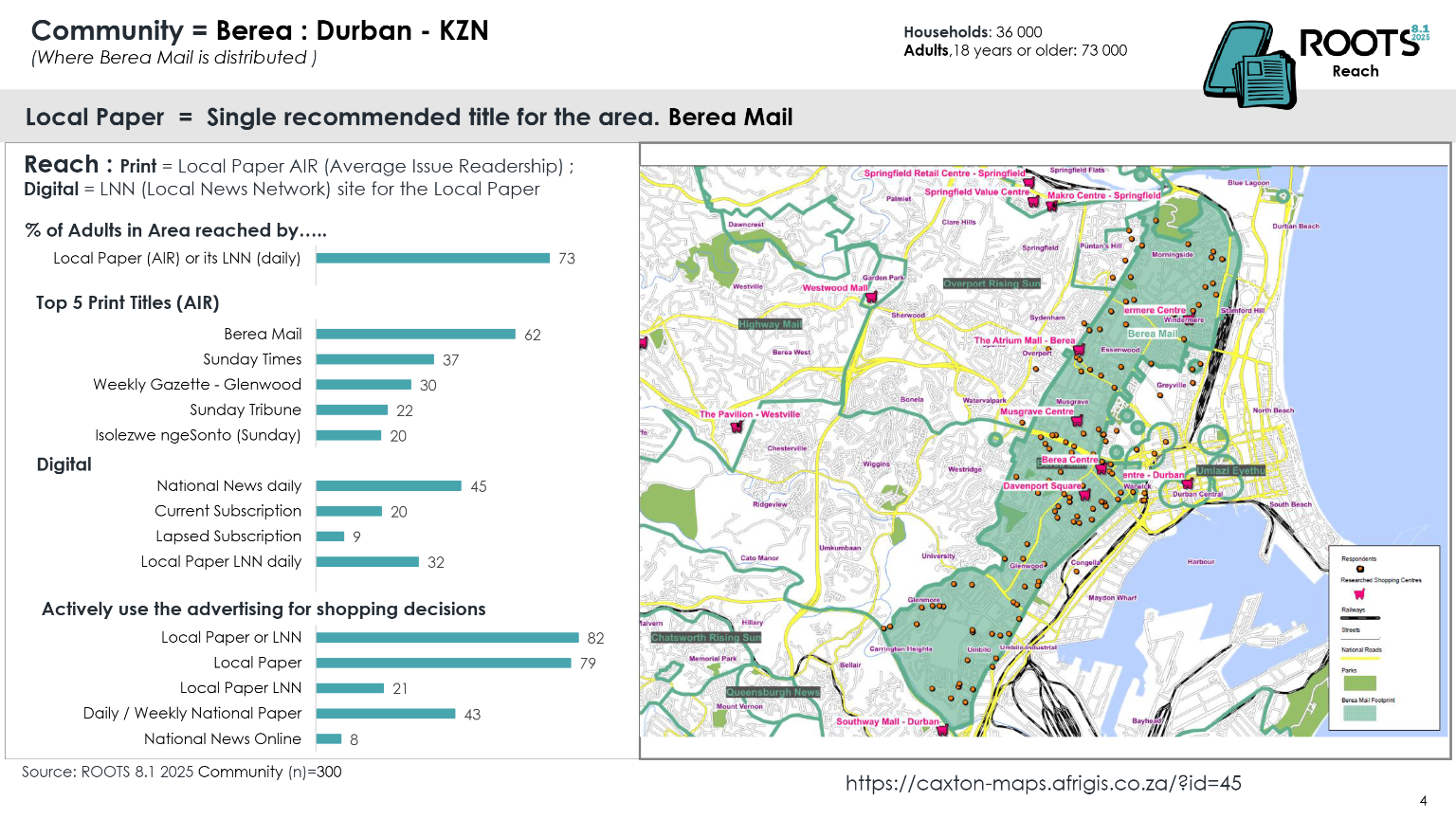
Task: Select the Westwood Mall shopping cart marker
Action: 870,298
